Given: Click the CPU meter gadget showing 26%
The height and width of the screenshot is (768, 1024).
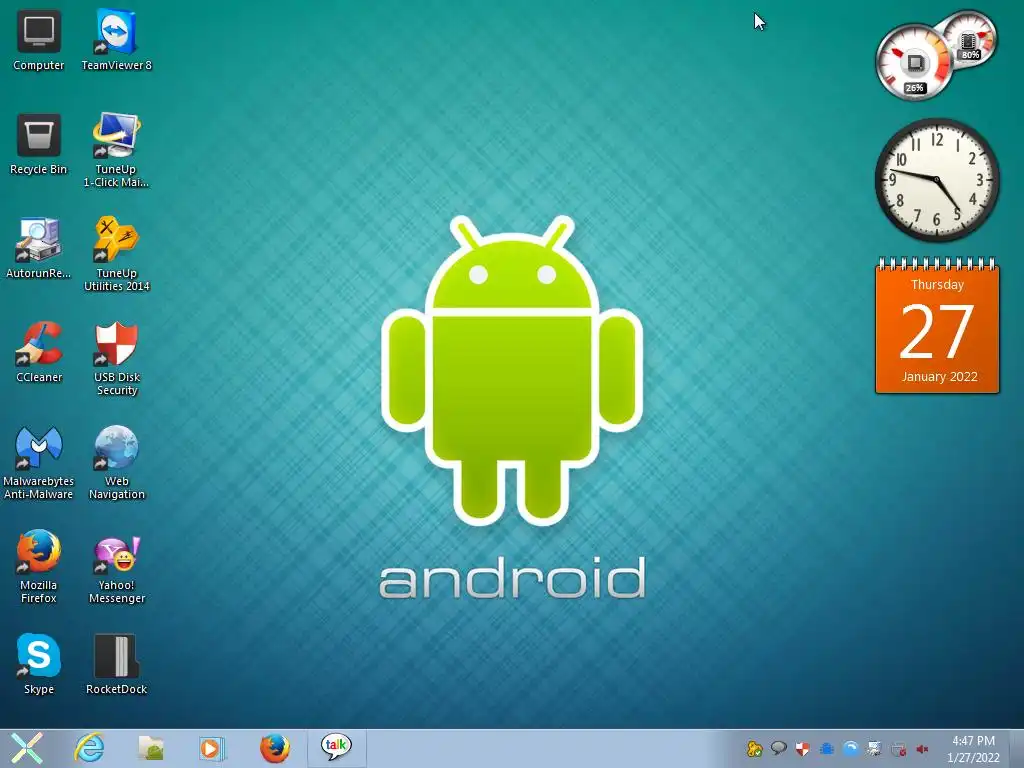Looking at the screenshot, I should point(914,63).
